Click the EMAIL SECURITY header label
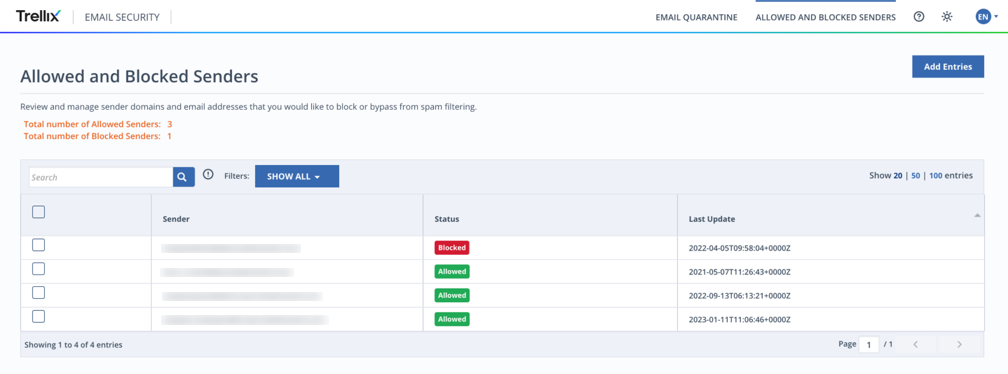The height and width of the screenshot is (374, 1008). pos(122,17)
